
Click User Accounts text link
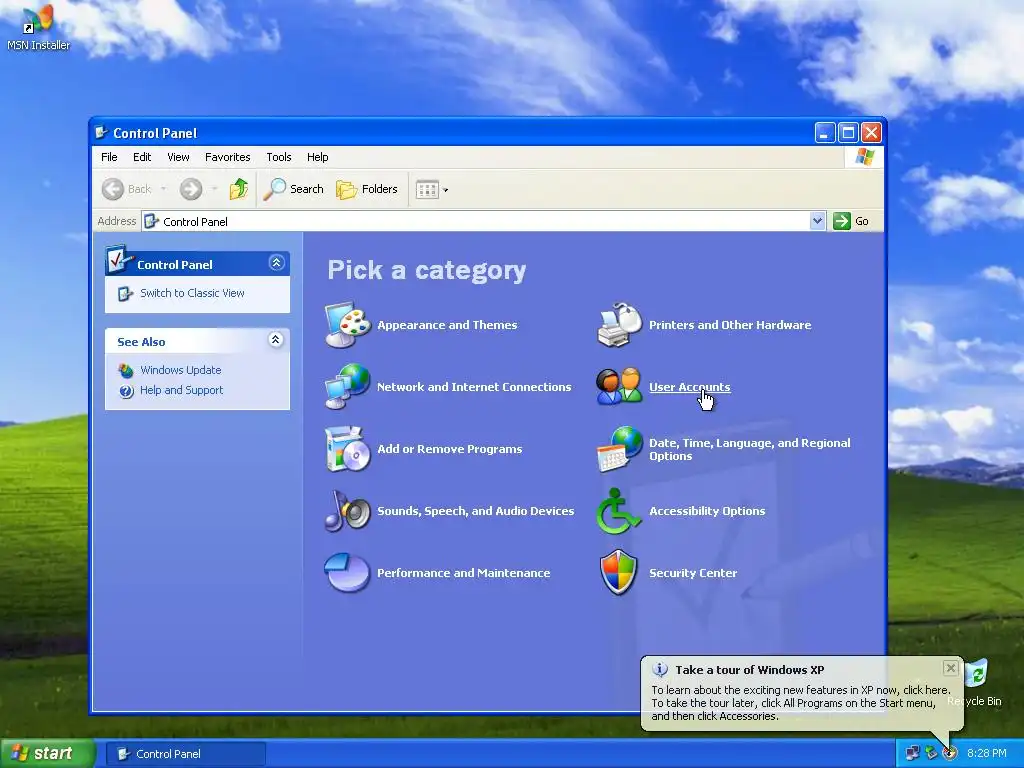point(690,387)
